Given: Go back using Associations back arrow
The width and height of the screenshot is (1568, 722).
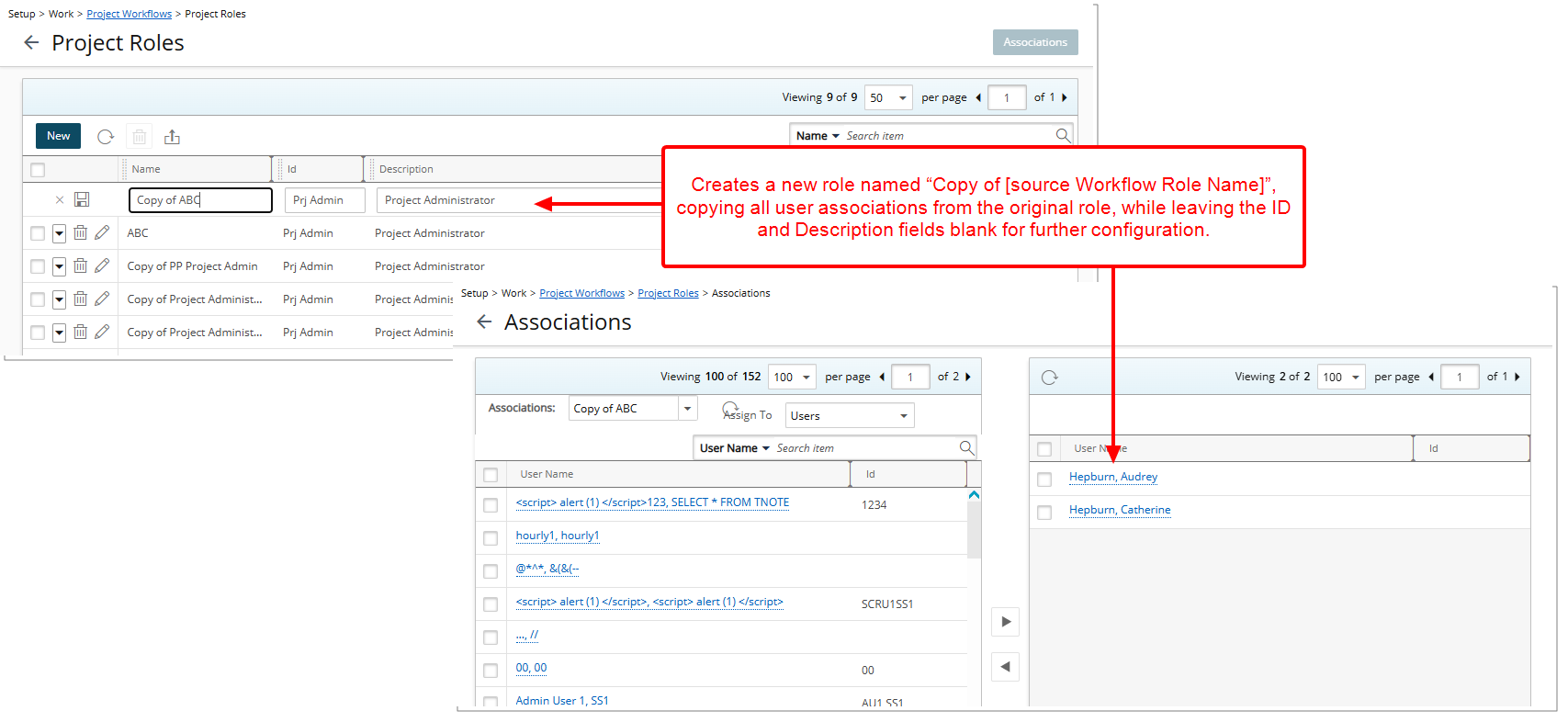Looking at the screenshot, I should (x=484, y=322).
